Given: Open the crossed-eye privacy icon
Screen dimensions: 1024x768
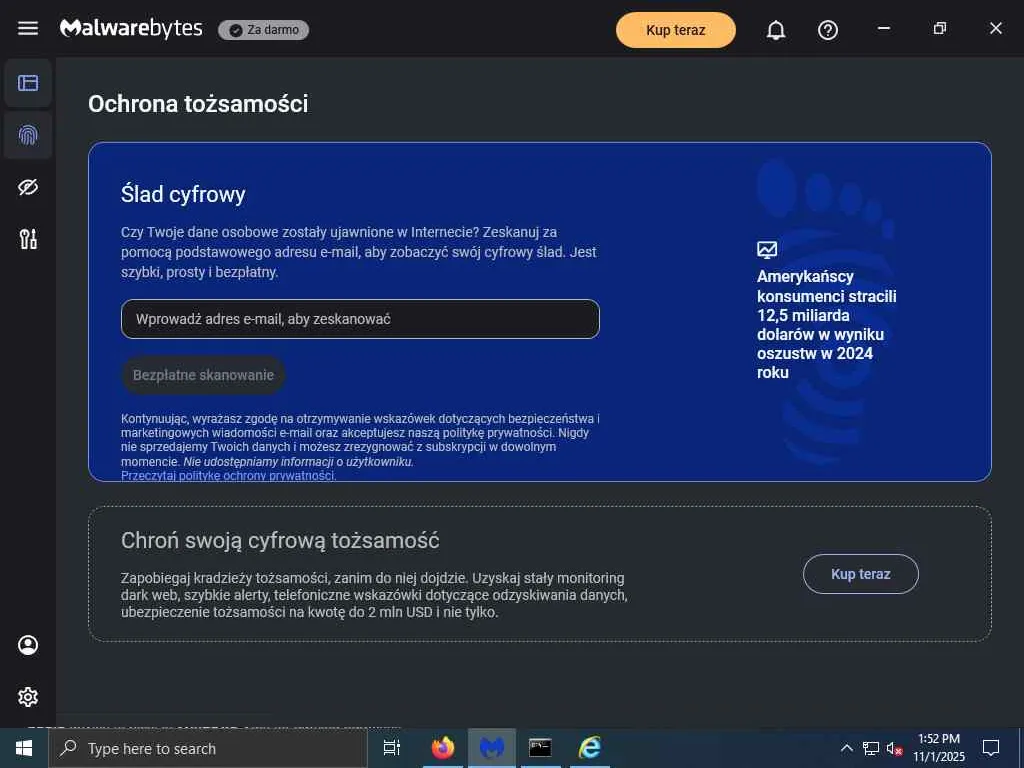Looking at the screenshot, I should (x=28, y=187).
